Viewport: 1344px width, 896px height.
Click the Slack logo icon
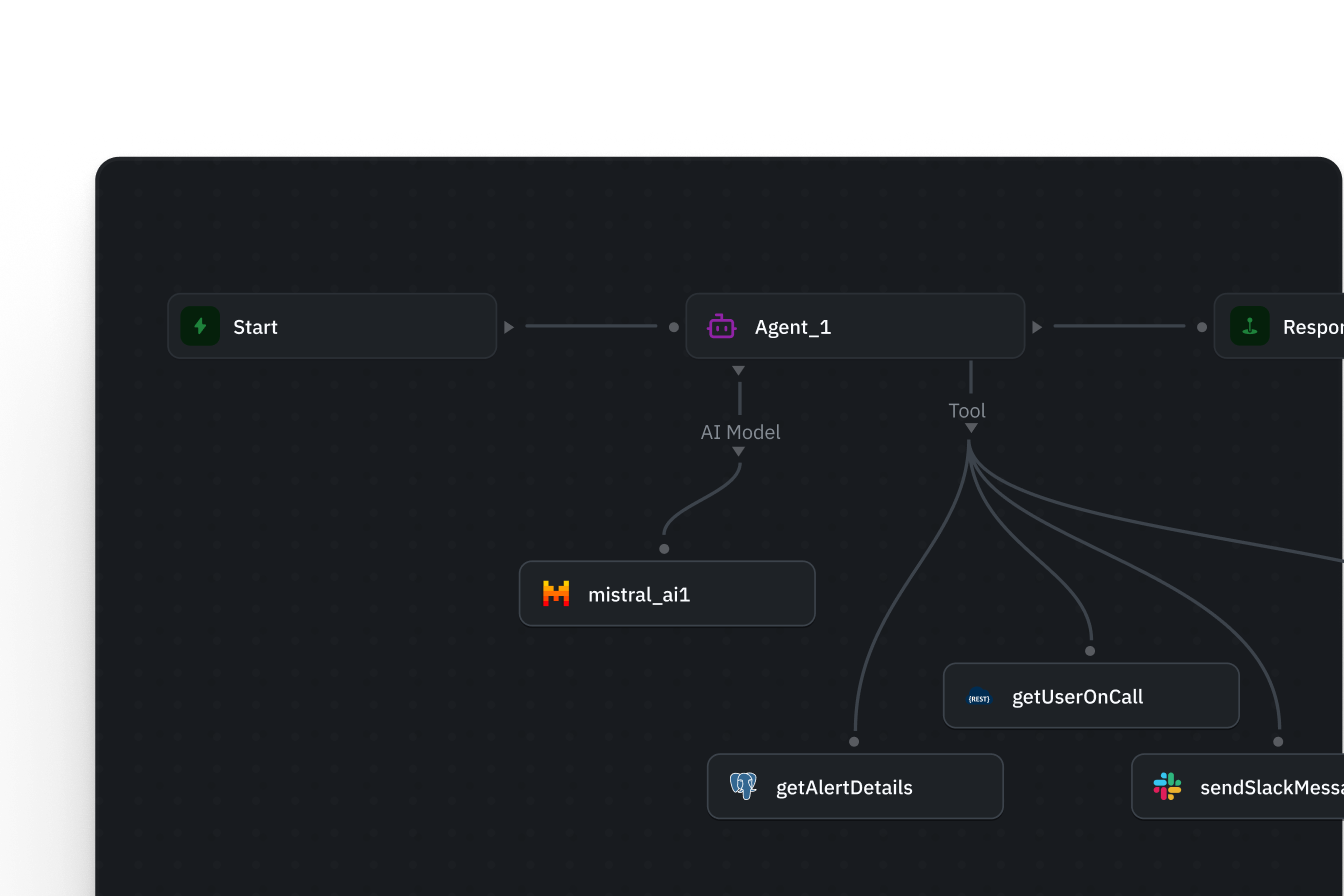[1167, 786]
